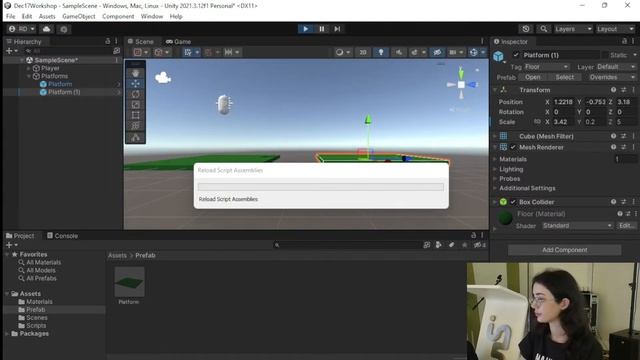Click the Step frame button
This screenshot has height=360, width=640.
click(x=337, y=29)
